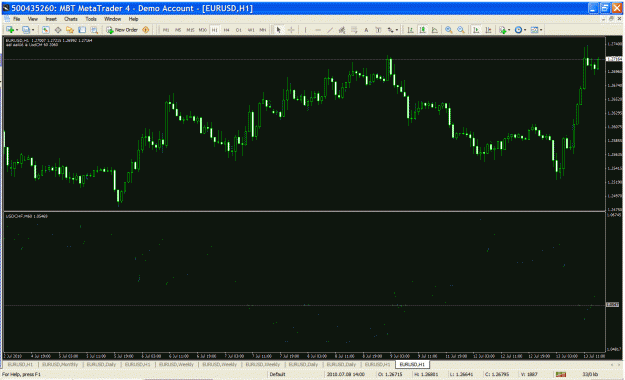Switch to Bar Chart display
The height and width of the screenshot is (380, 625).
click(410, 30)
